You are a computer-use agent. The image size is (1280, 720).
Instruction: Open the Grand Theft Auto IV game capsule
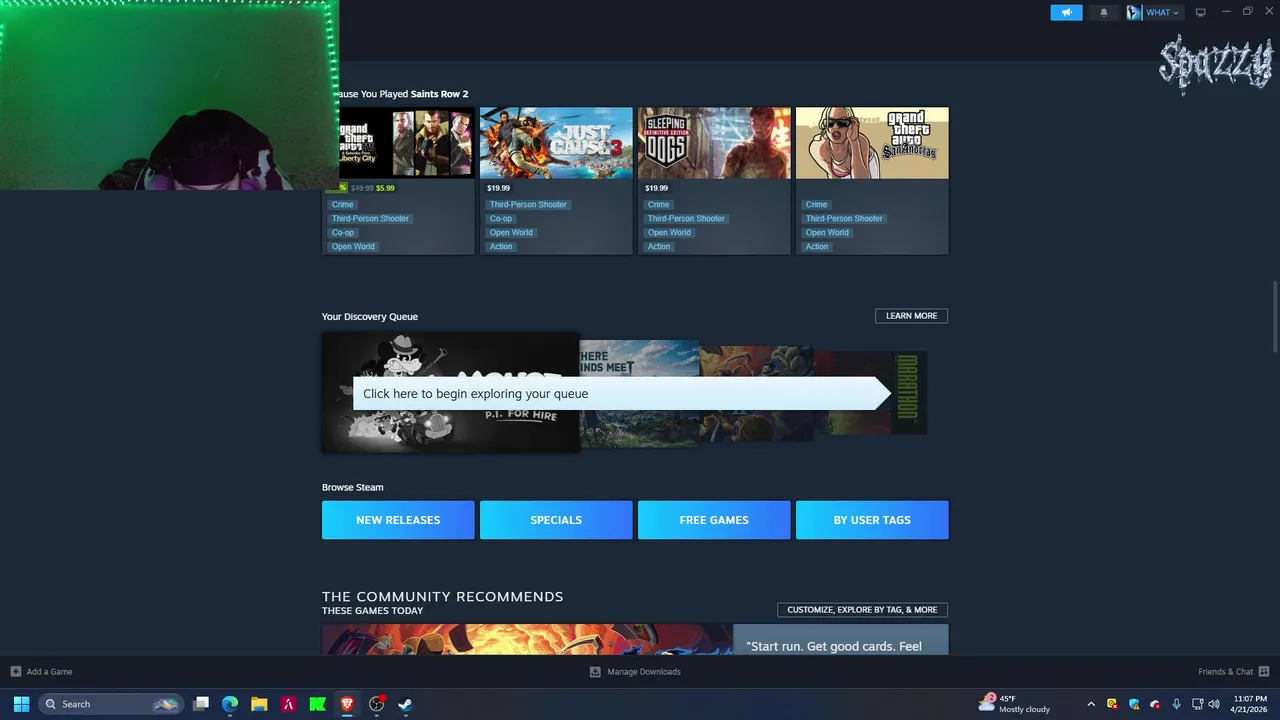click(407, 143)
